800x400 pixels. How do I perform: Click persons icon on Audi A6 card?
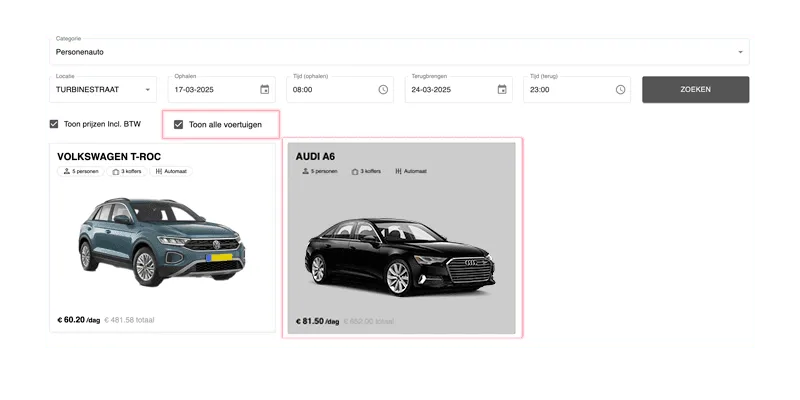click(305, 171)
